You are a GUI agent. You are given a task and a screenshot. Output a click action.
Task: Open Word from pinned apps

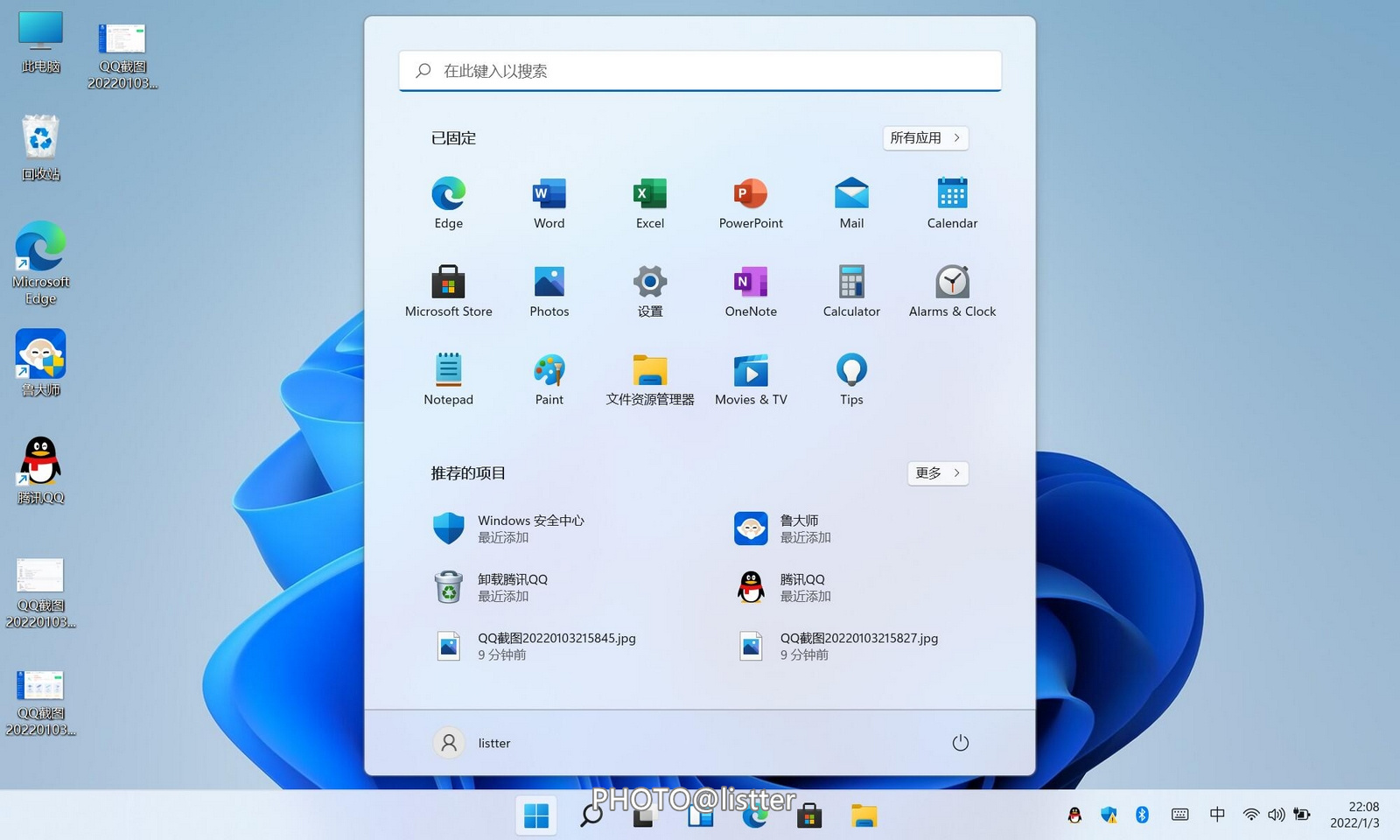[x=549, y=203]
